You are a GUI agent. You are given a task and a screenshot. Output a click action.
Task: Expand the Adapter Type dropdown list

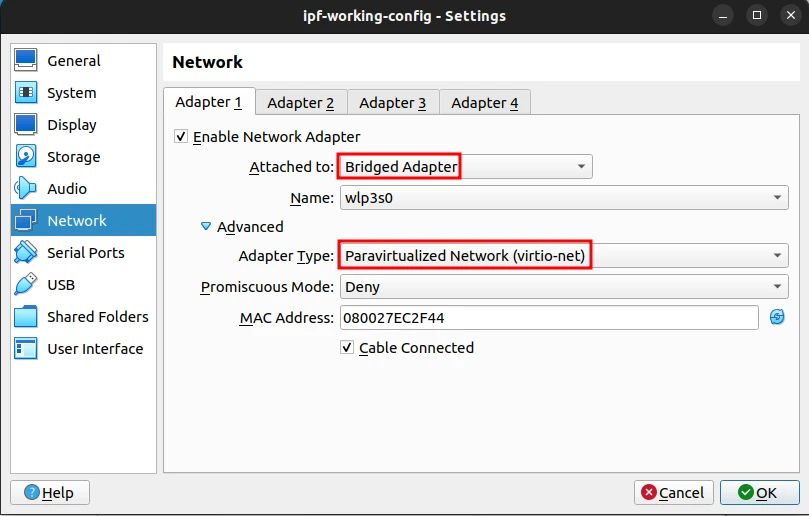[563, 256]
